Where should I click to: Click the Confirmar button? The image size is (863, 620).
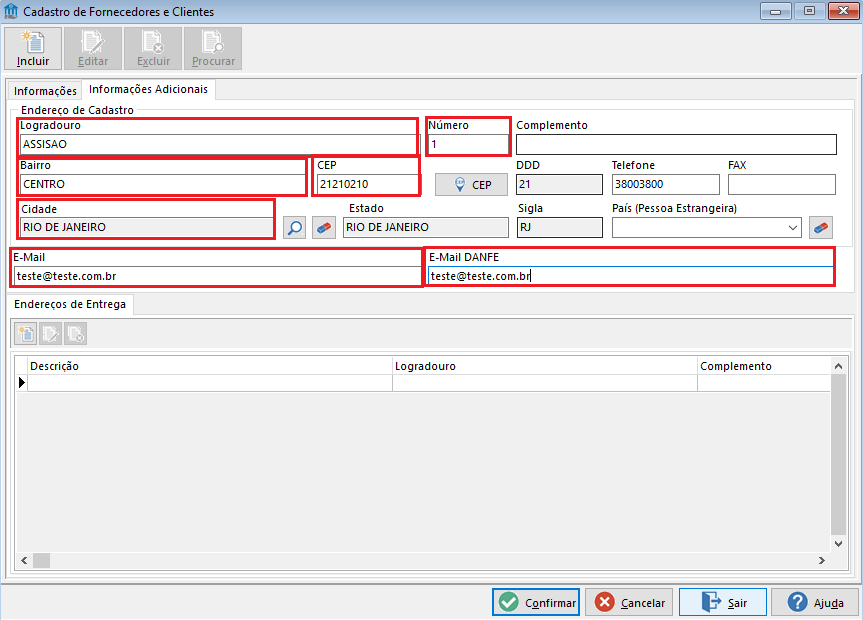tap(536, 602)
